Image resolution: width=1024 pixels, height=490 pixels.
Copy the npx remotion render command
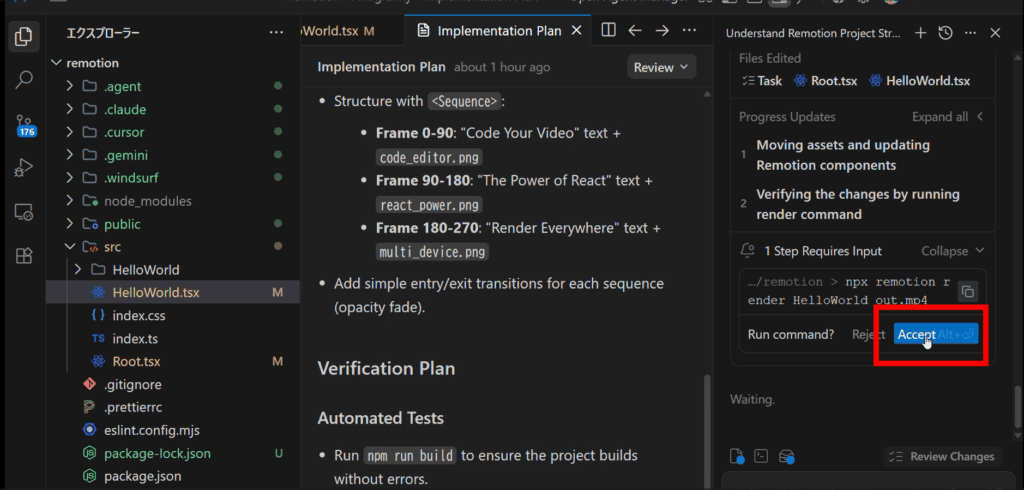pos(967,291)
